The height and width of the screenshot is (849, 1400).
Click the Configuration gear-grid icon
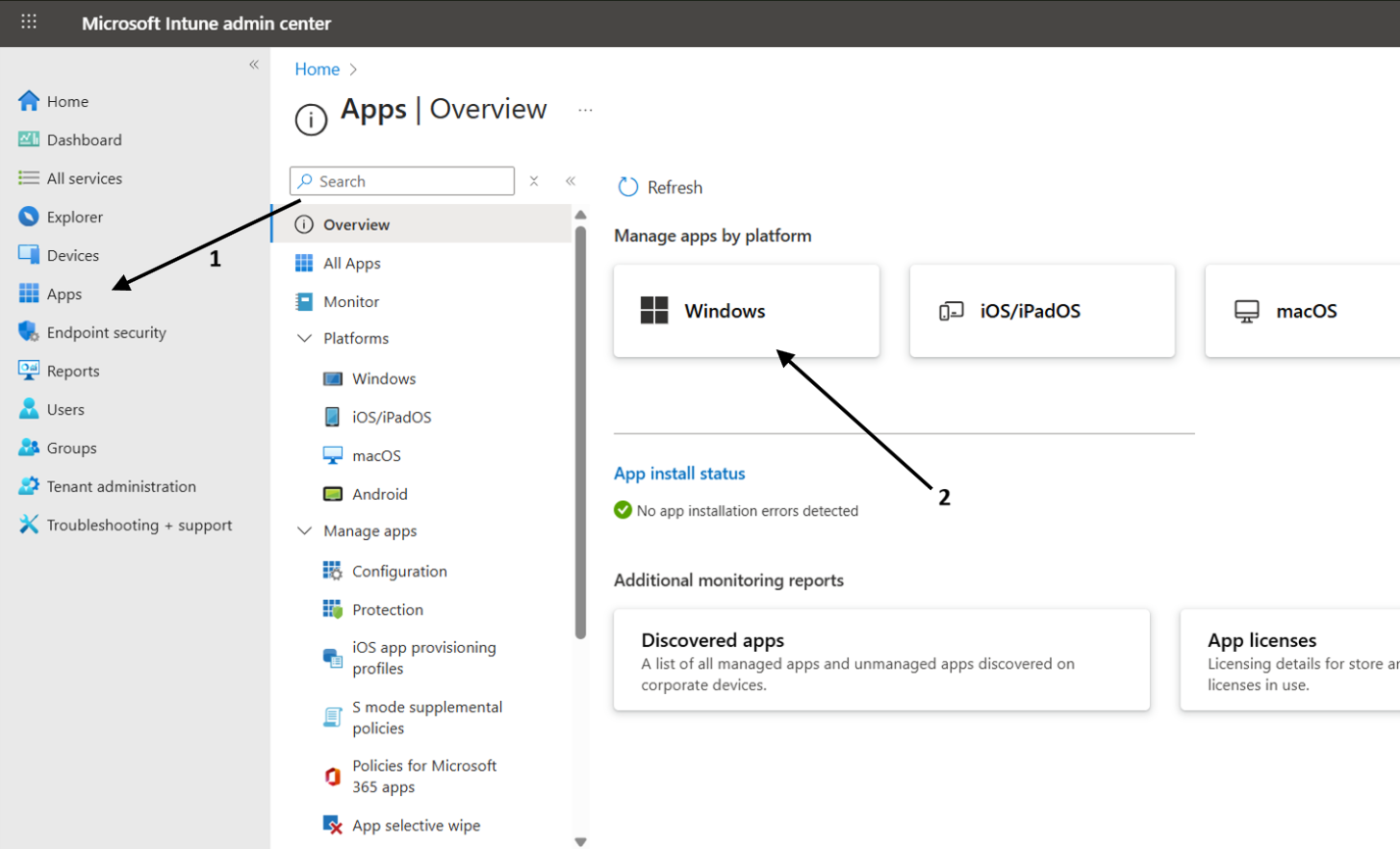(x=332, y=571)
